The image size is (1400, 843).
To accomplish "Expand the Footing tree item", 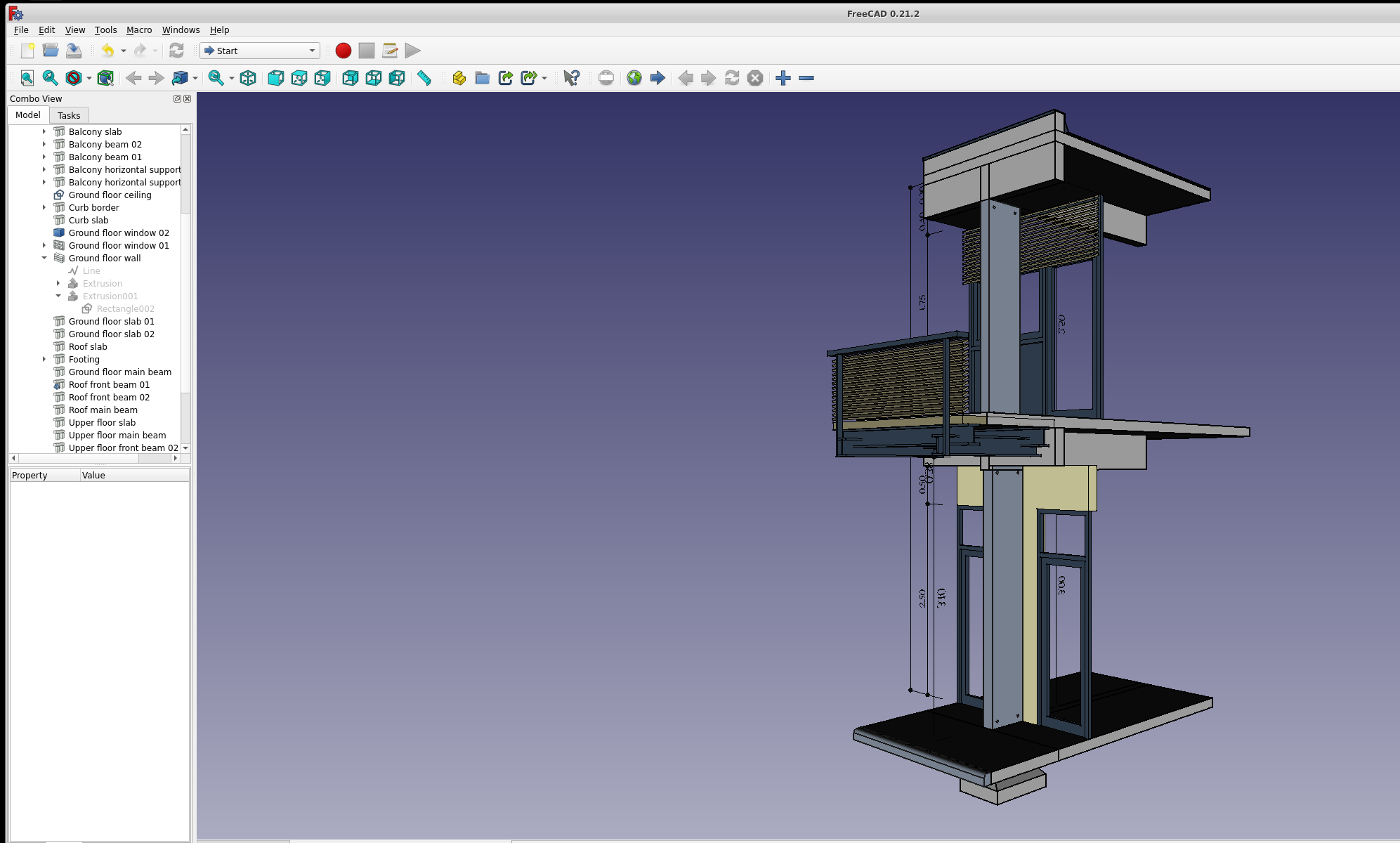I will pyautogui.click(x=44, y=359).
